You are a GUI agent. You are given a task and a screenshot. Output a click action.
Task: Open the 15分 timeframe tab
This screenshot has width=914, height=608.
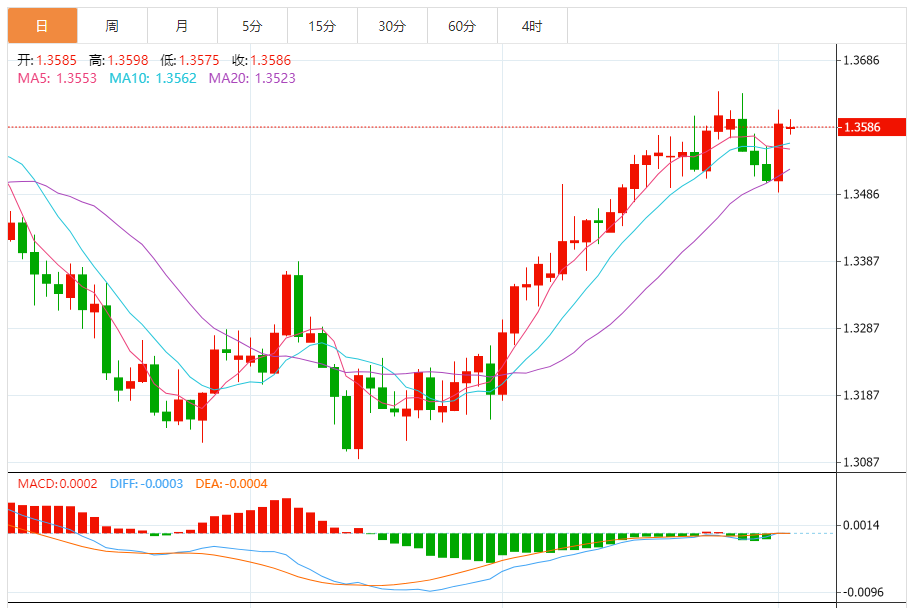pos(322,26)
